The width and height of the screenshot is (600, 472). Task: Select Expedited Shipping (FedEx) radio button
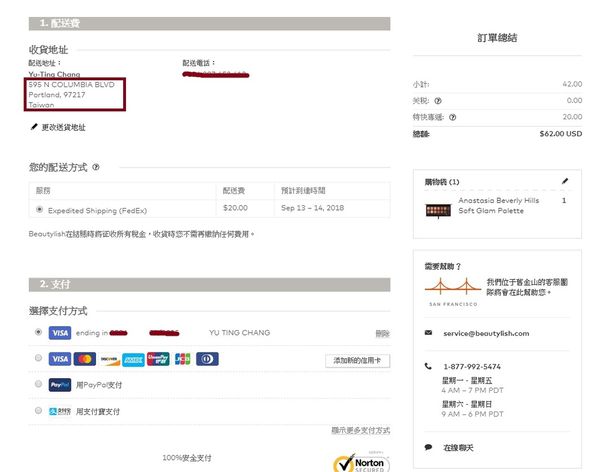(39, 209)
